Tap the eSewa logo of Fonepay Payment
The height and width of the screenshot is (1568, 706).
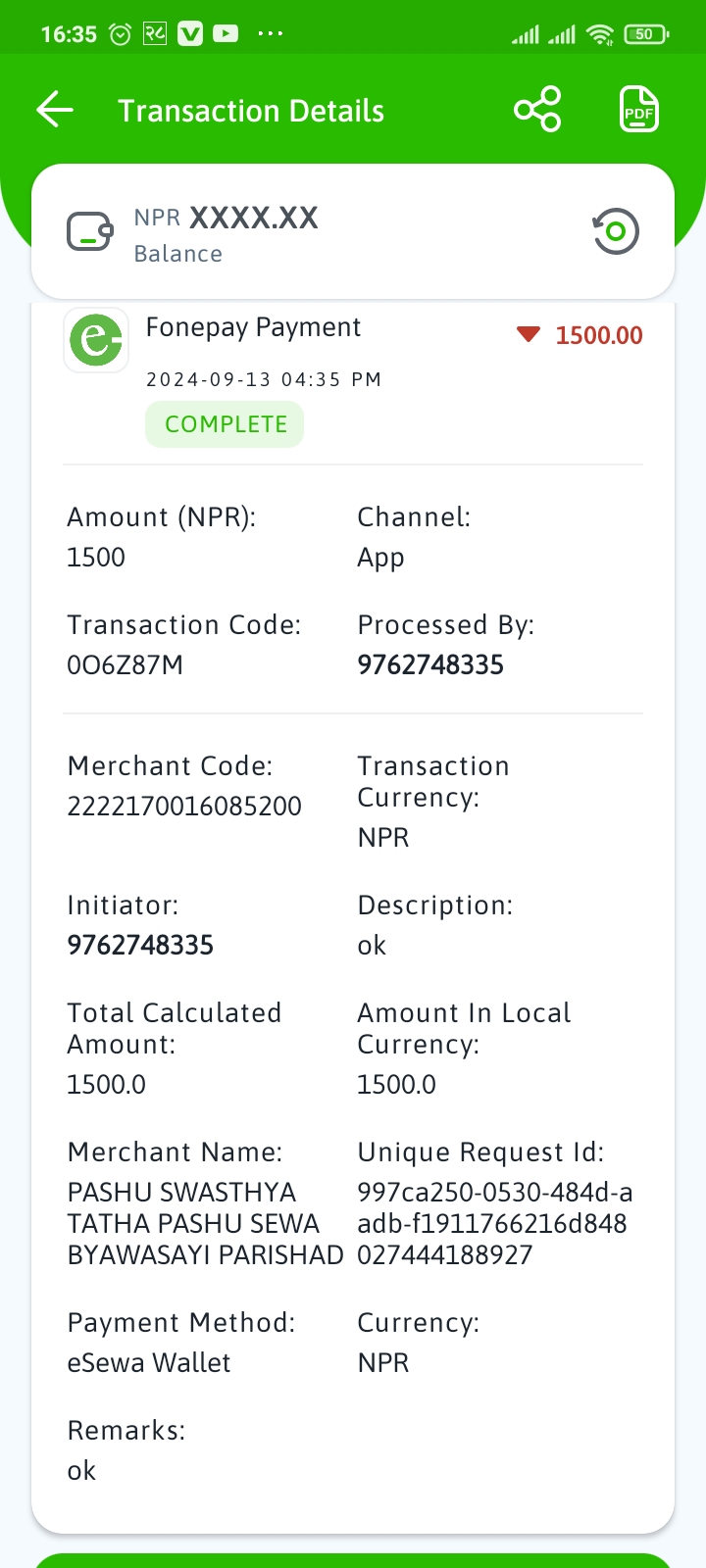(x=96, y=340)
